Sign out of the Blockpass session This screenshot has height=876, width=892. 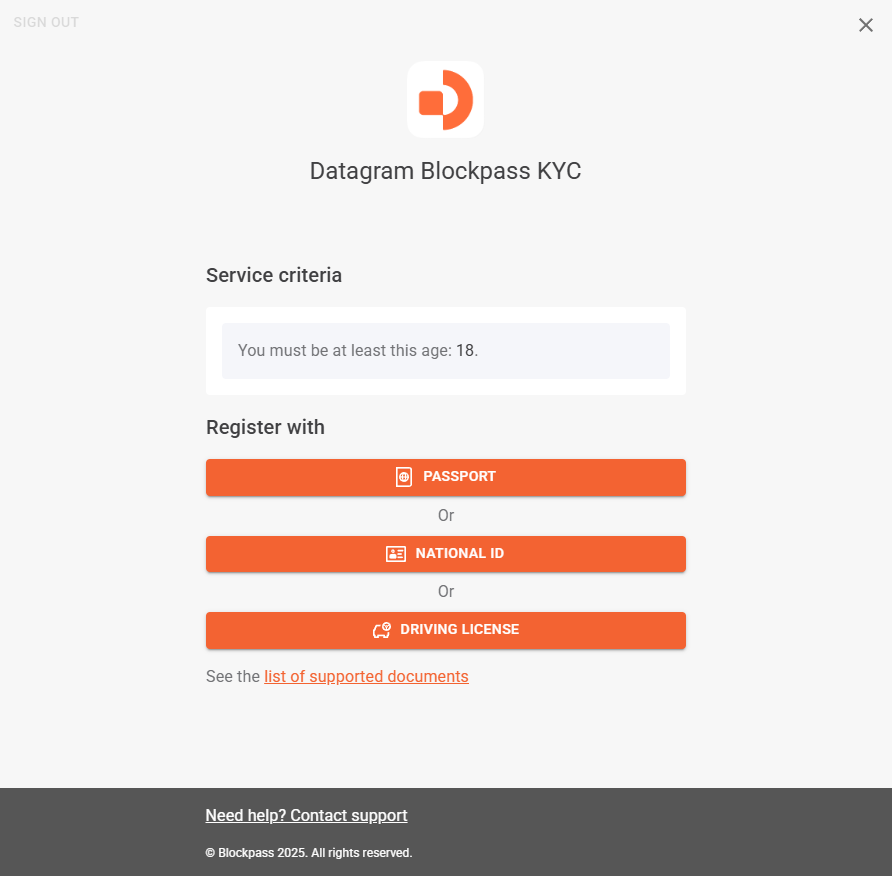click(x=46, y=22)
